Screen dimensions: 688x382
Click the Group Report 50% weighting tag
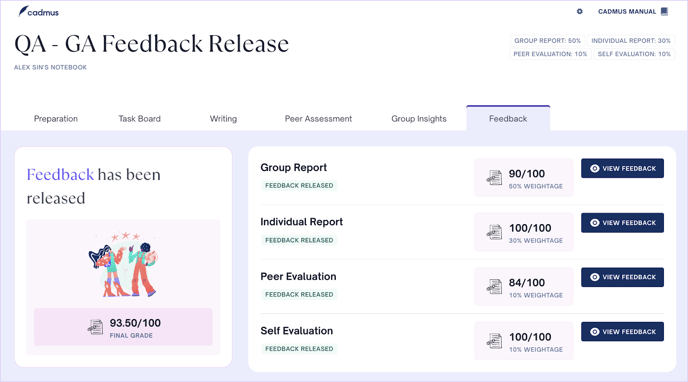point(547,40)
